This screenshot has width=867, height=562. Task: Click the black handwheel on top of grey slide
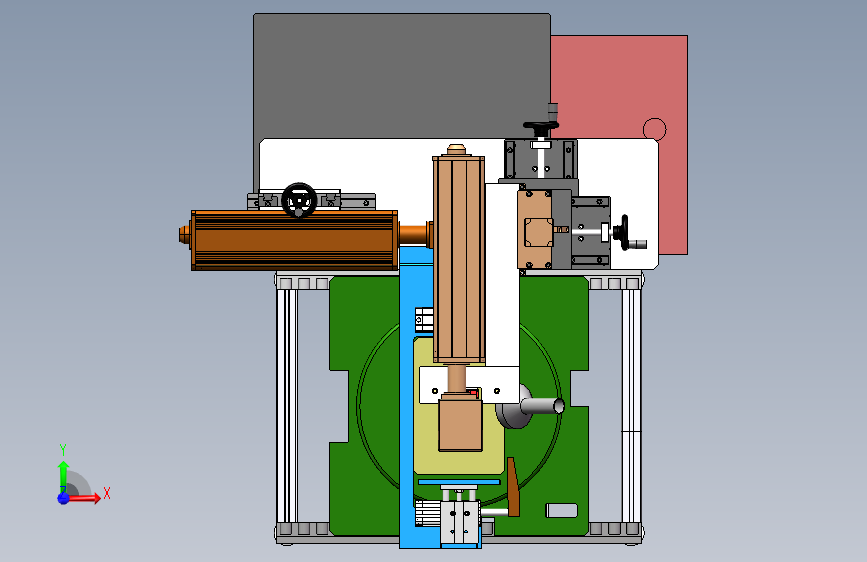(x=541, y=127)
